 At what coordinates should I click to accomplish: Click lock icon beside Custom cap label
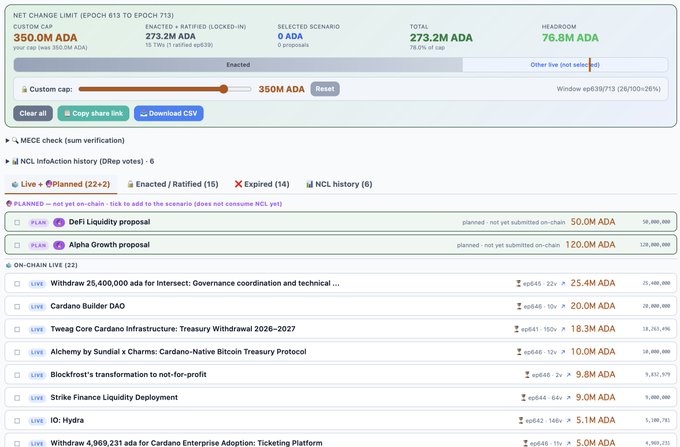pos(24,89)
